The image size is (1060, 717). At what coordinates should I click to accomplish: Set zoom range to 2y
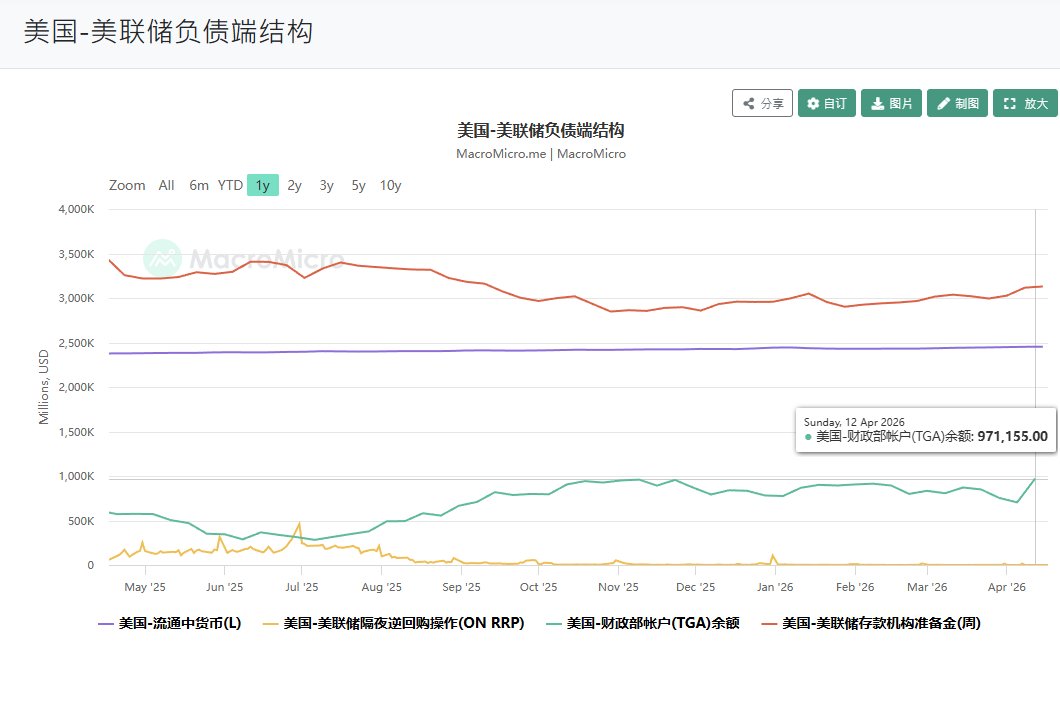click(294, 185)
